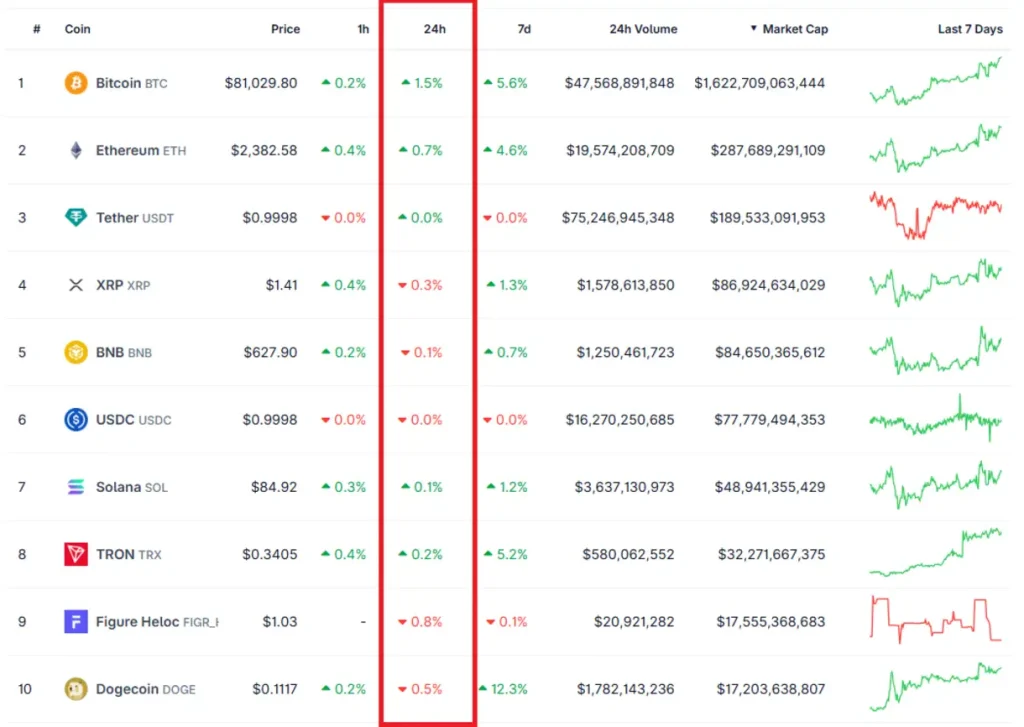Sort by the # rank column header

tap(37, 29)
